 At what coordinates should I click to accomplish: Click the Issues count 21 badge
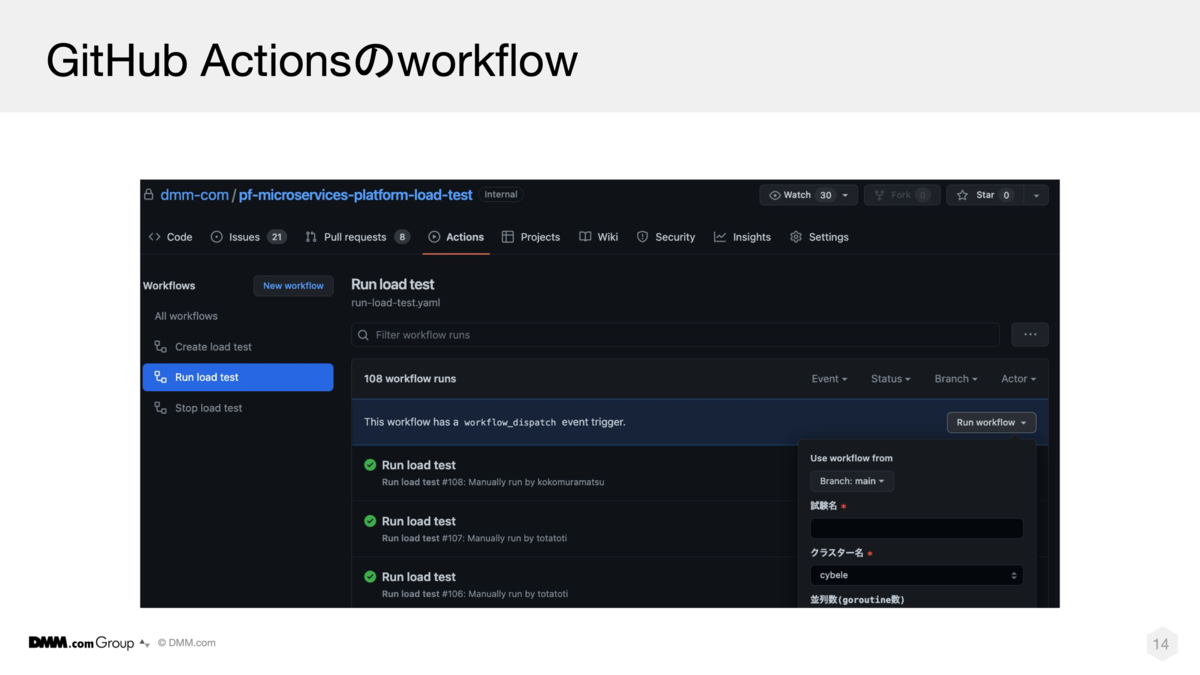click(x=276, y=237)
